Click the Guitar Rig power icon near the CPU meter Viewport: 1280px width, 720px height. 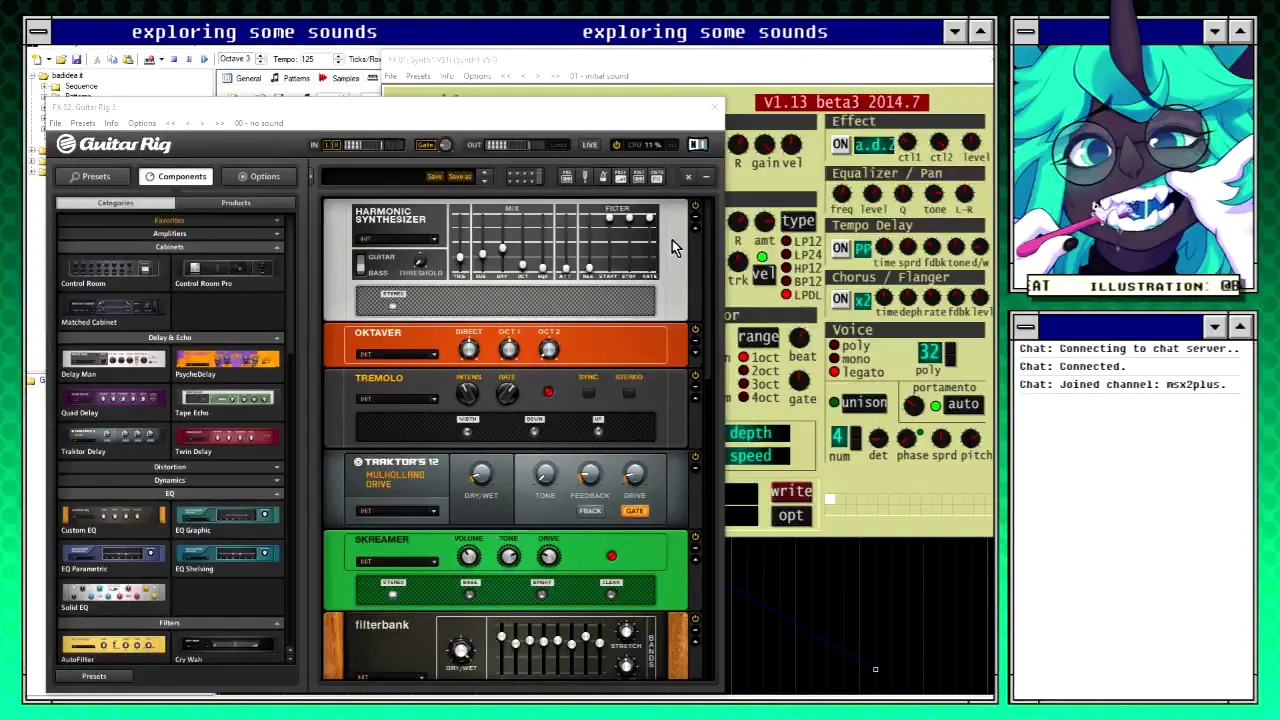pyautogui.click(x=616, y=145)
